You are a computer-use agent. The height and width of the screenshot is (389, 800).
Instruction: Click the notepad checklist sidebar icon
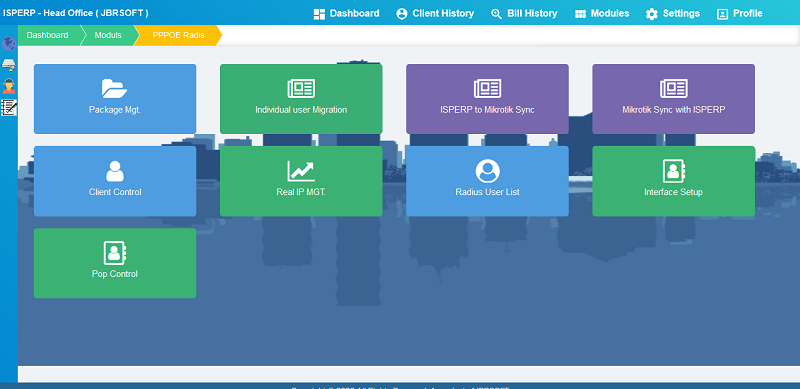(x=9, y=107)
